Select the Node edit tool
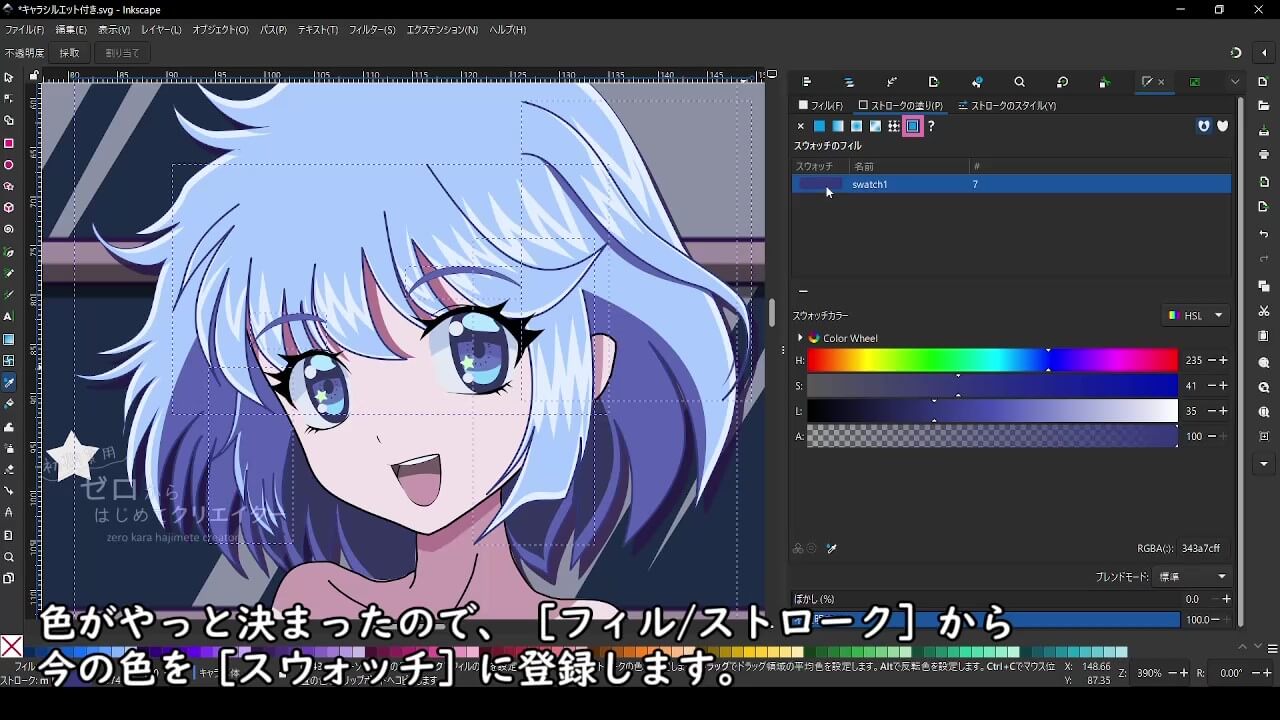The image size is (1280, 720). [9, 99]
